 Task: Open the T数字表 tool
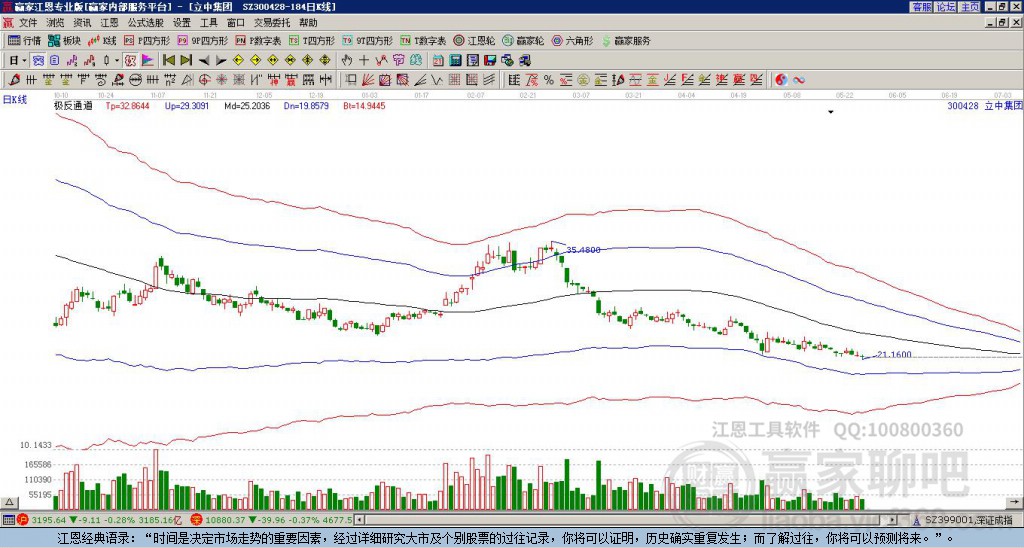423,40
